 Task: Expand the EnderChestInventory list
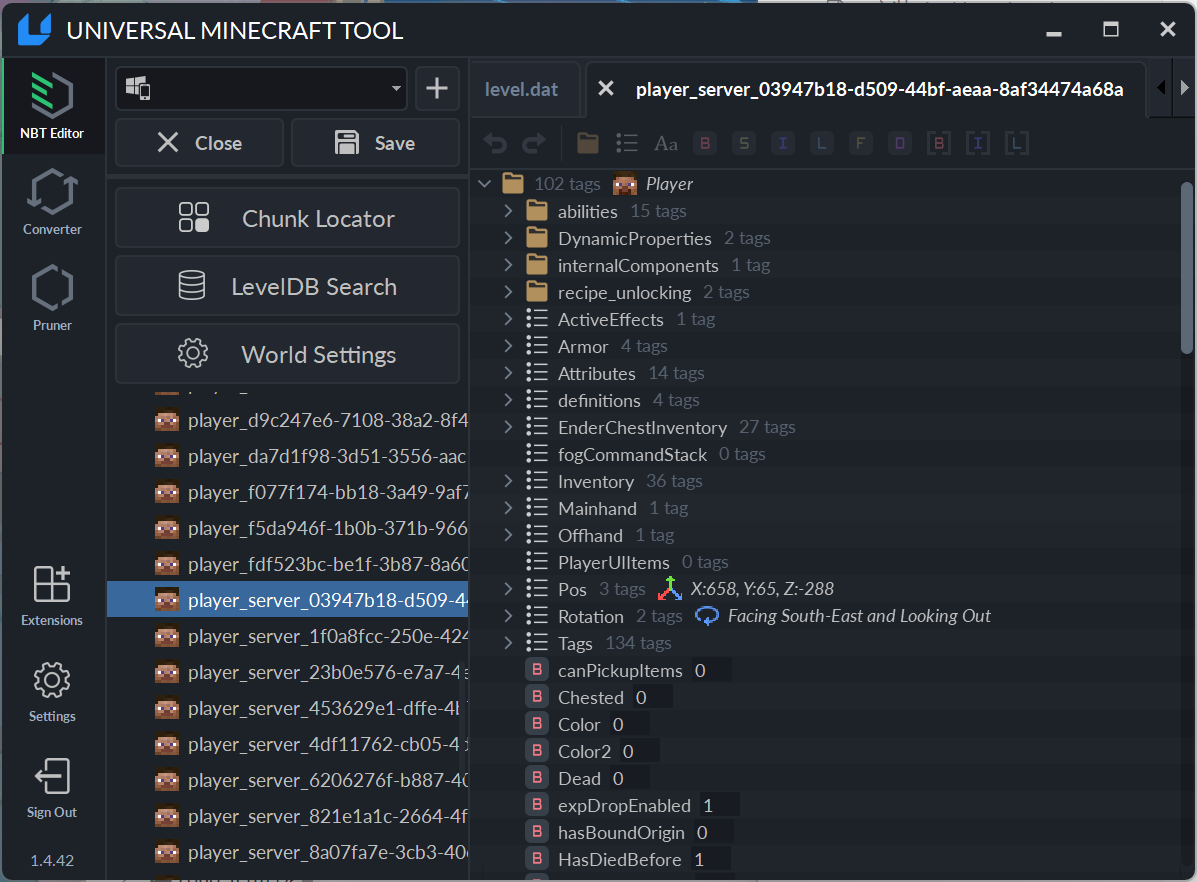click(x=508, y=427)
